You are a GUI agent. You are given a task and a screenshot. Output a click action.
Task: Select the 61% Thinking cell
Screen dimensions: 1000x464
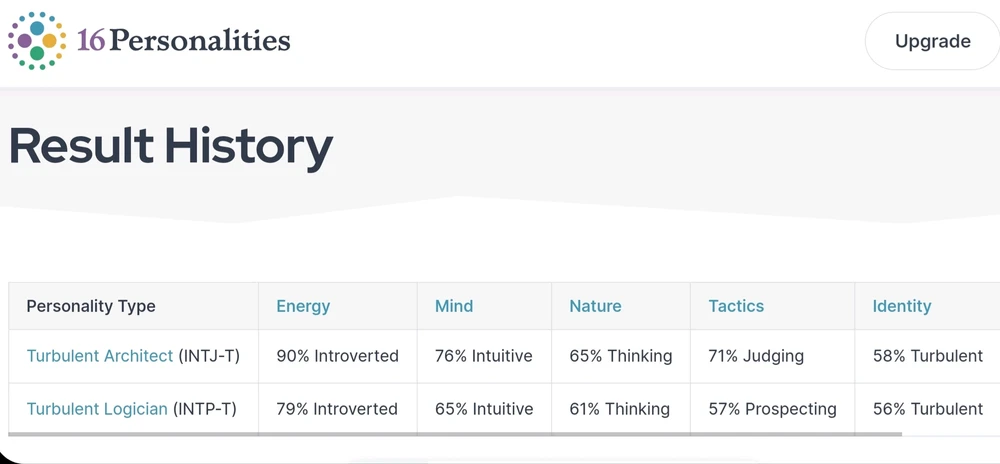click(x=621, y=409)
